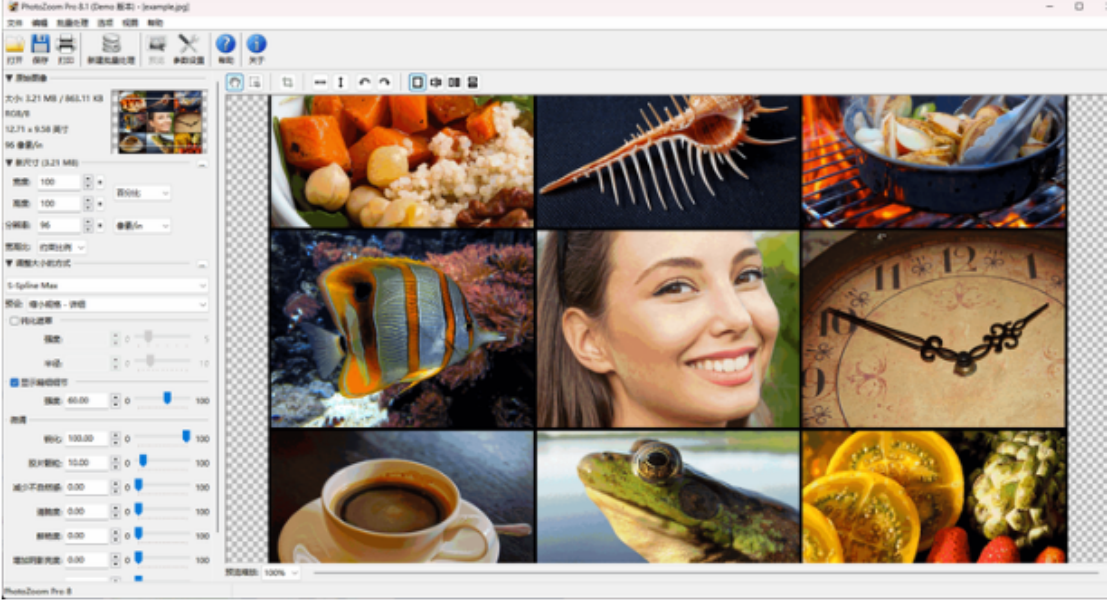Toggle the single-view preview layout button
This screenshot has height=603, width=1108.
[416, 81]
